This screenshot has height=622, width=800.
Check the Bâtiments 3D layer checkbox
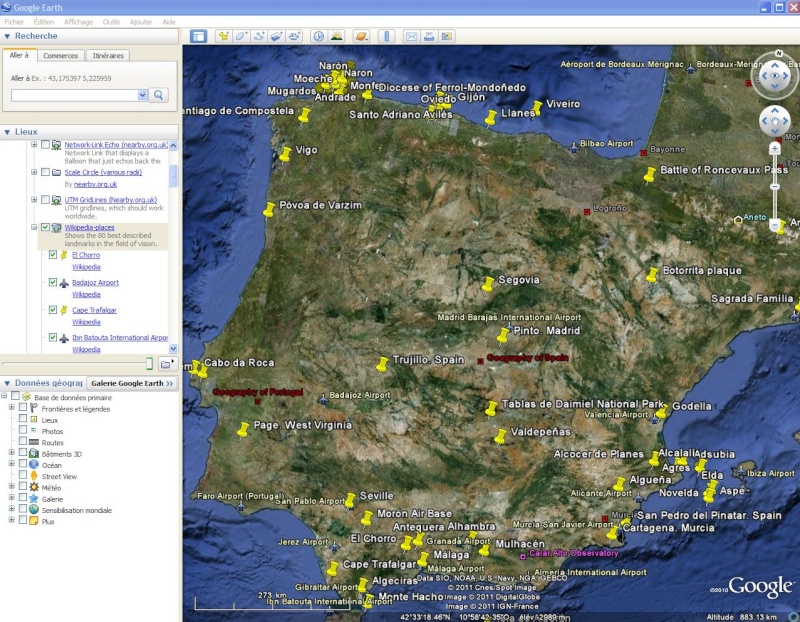coord(22,453)
